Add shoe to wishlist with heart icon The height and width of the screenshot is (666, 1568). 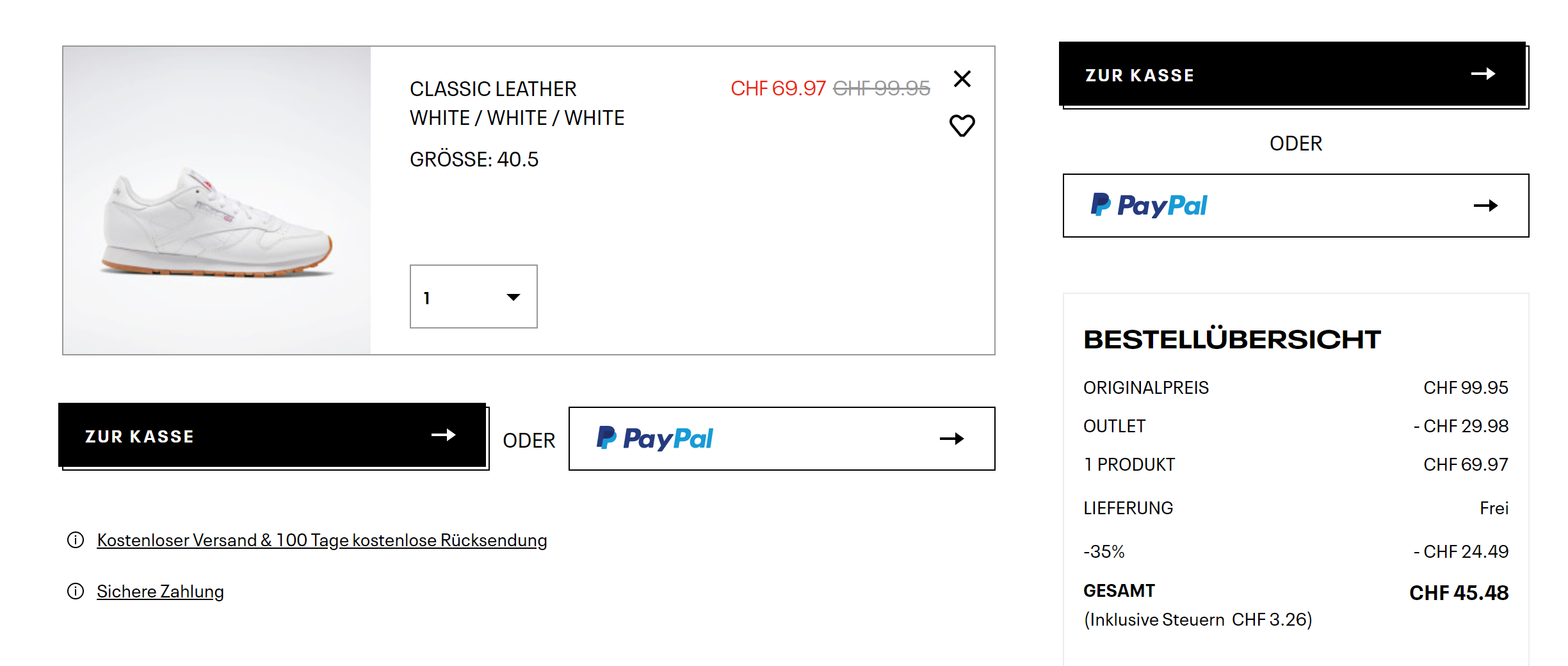[x=962, y=126]
